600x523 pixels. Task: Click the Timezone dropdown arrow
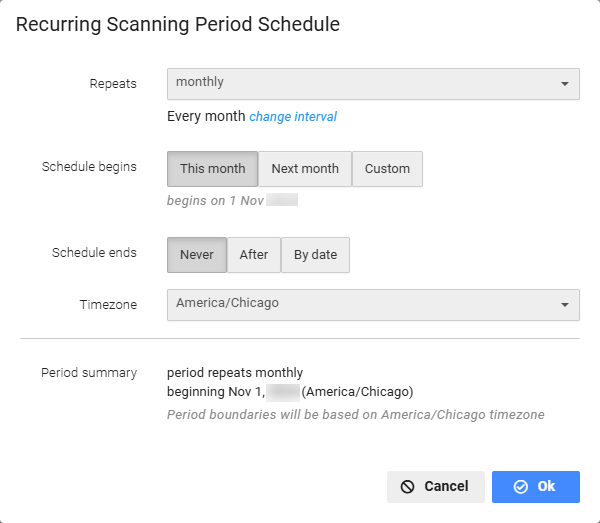click(x=565, y=305)
